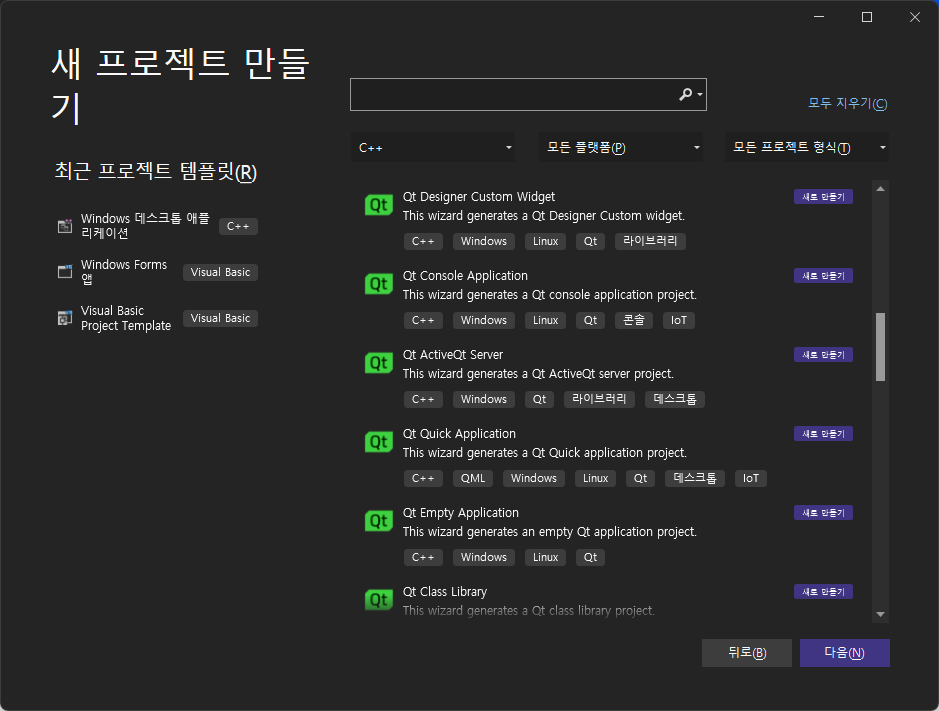Click the QML tag on Qt Quick Application
939x711 pixels.
472,478
